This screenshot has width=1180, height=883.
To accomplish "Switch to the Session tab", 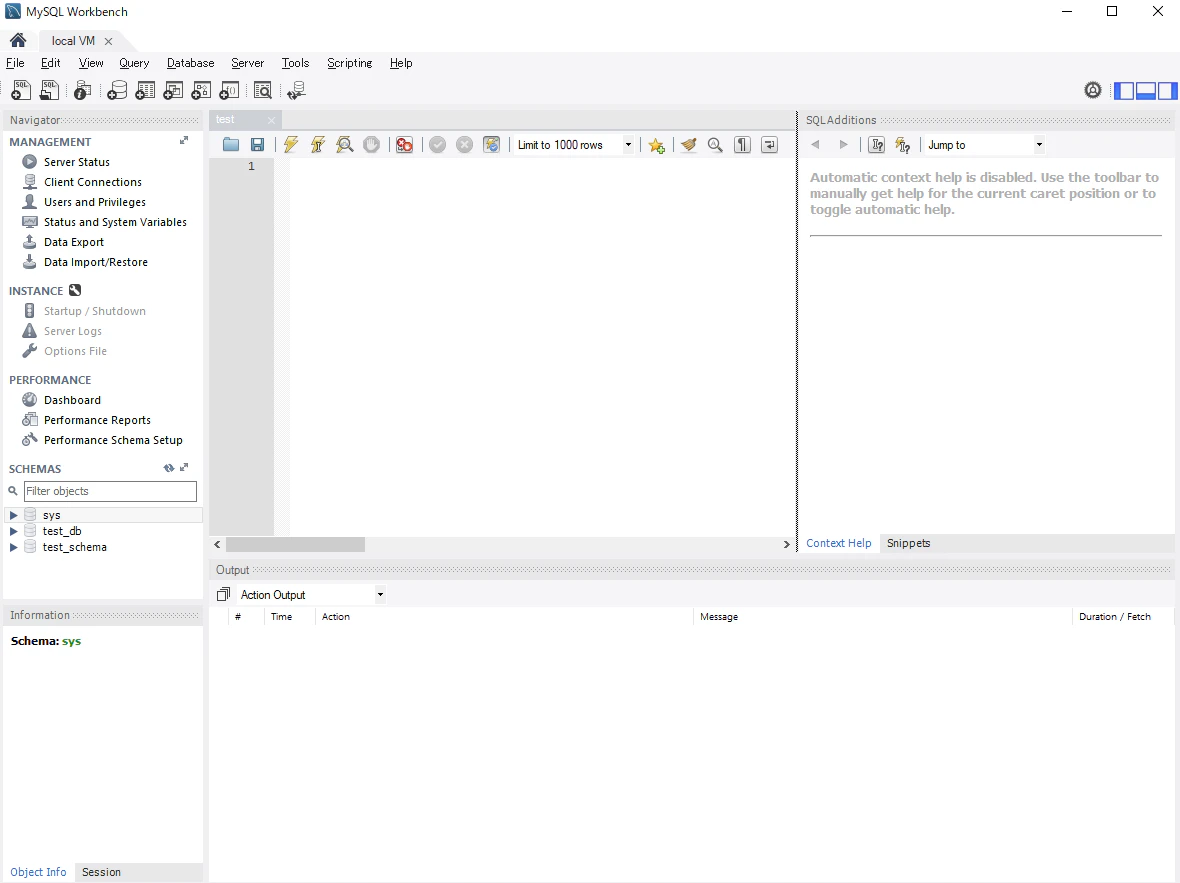I will click(x=101, y=872).
